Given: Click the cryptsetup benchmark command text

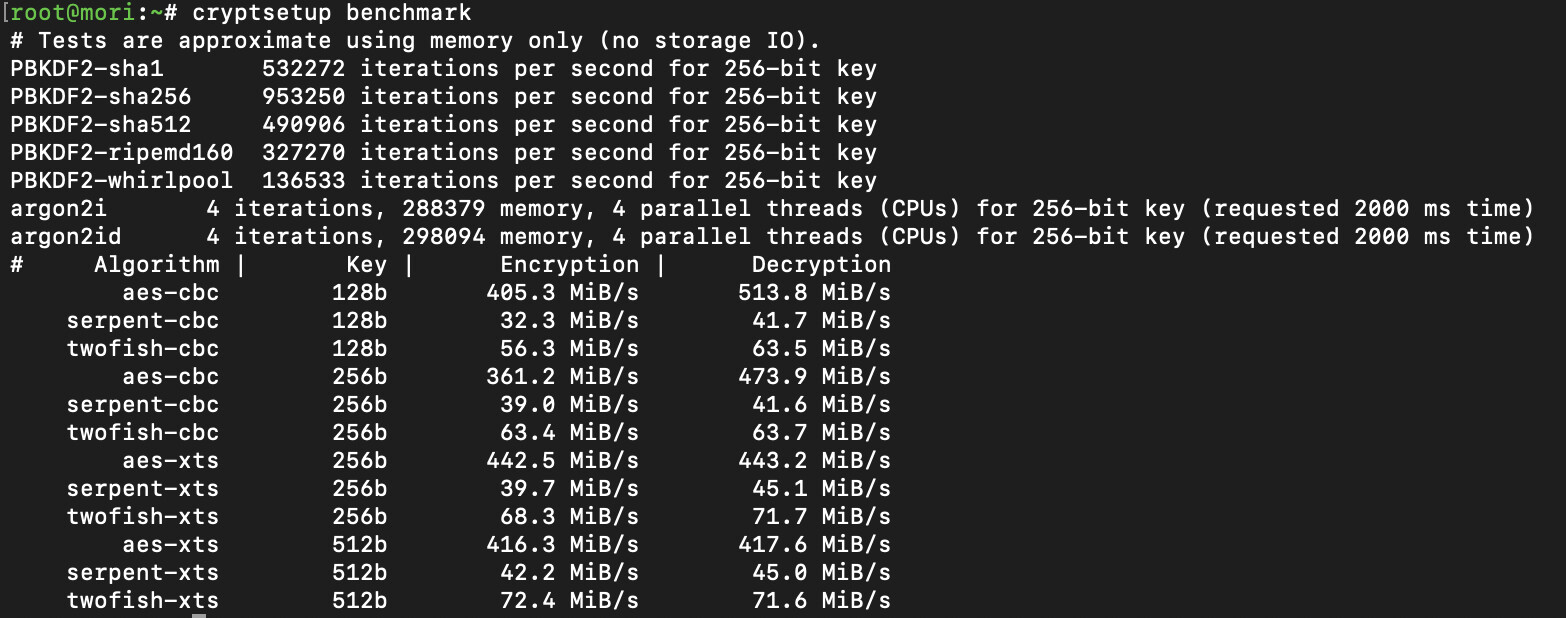Looking at the screenshot, I should pyautogui.click(x=332, y=13).
